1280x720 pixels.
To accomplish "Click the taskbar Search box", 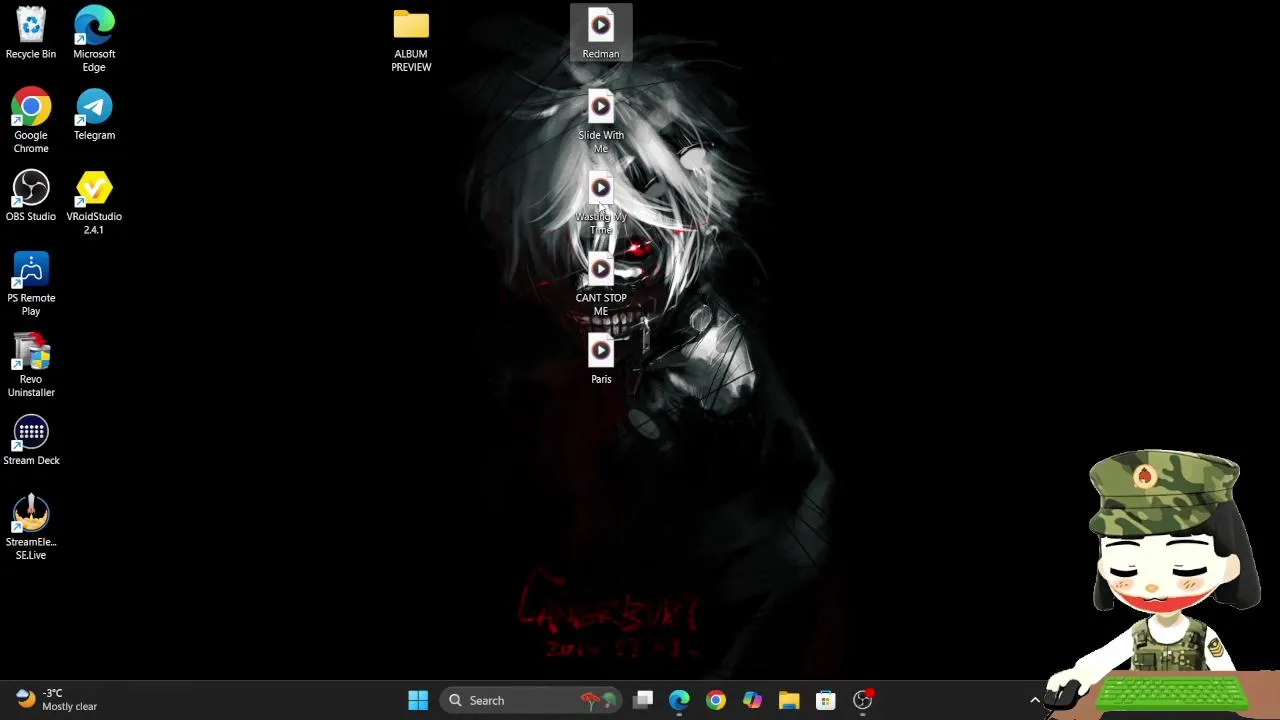I will click(533, 700).
